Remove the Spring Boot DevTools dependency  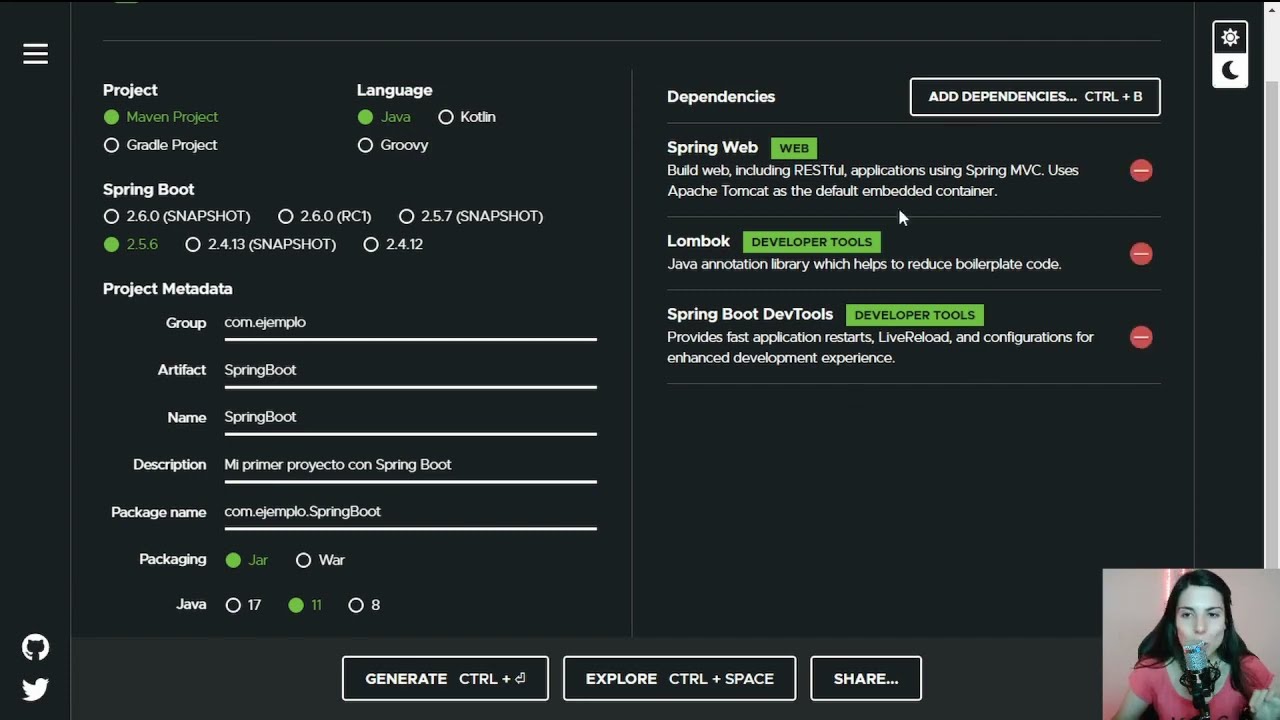[x=1141, y=337]
